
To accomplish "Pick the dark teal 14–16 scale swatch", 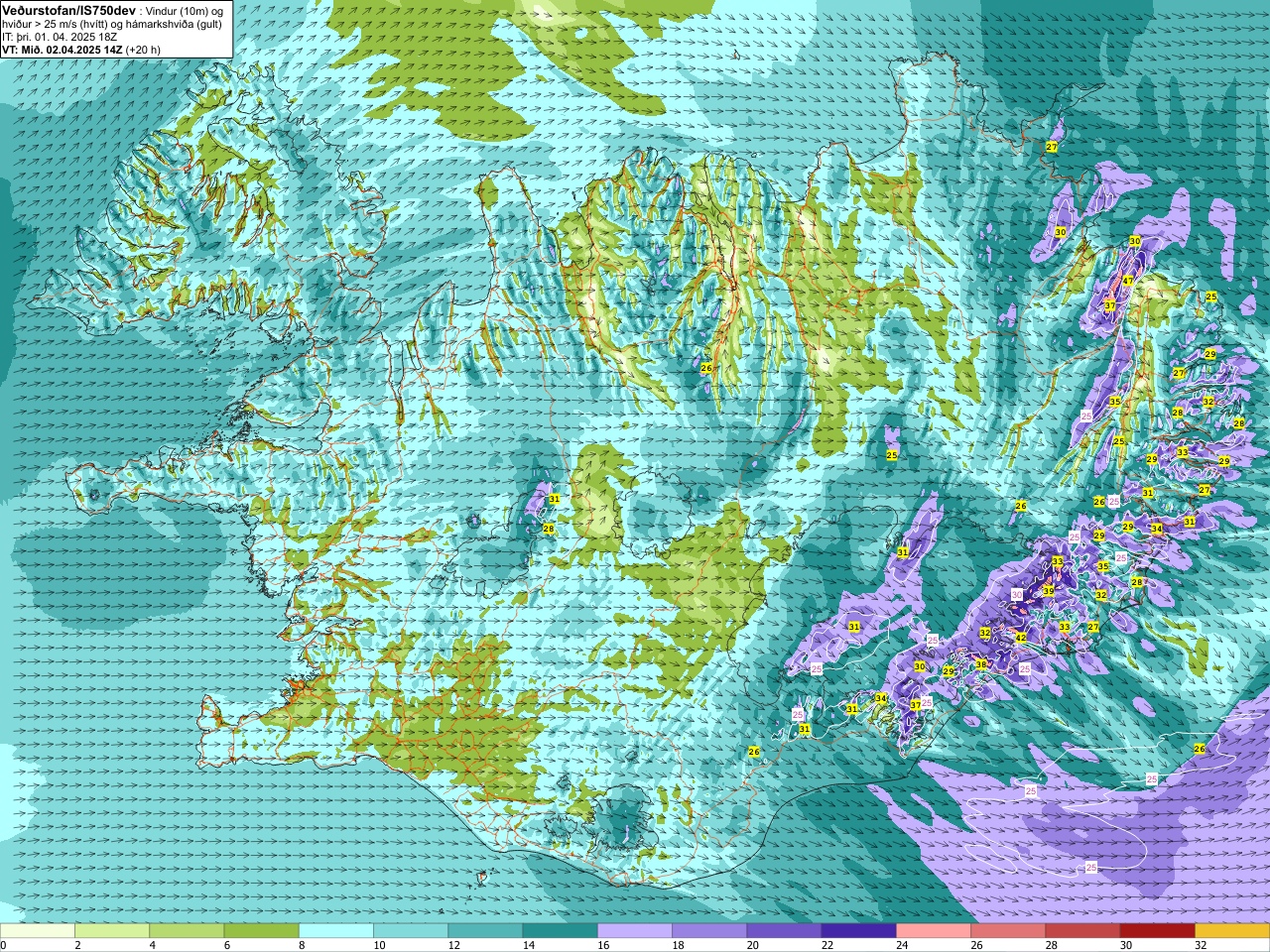I will point(561,931).
